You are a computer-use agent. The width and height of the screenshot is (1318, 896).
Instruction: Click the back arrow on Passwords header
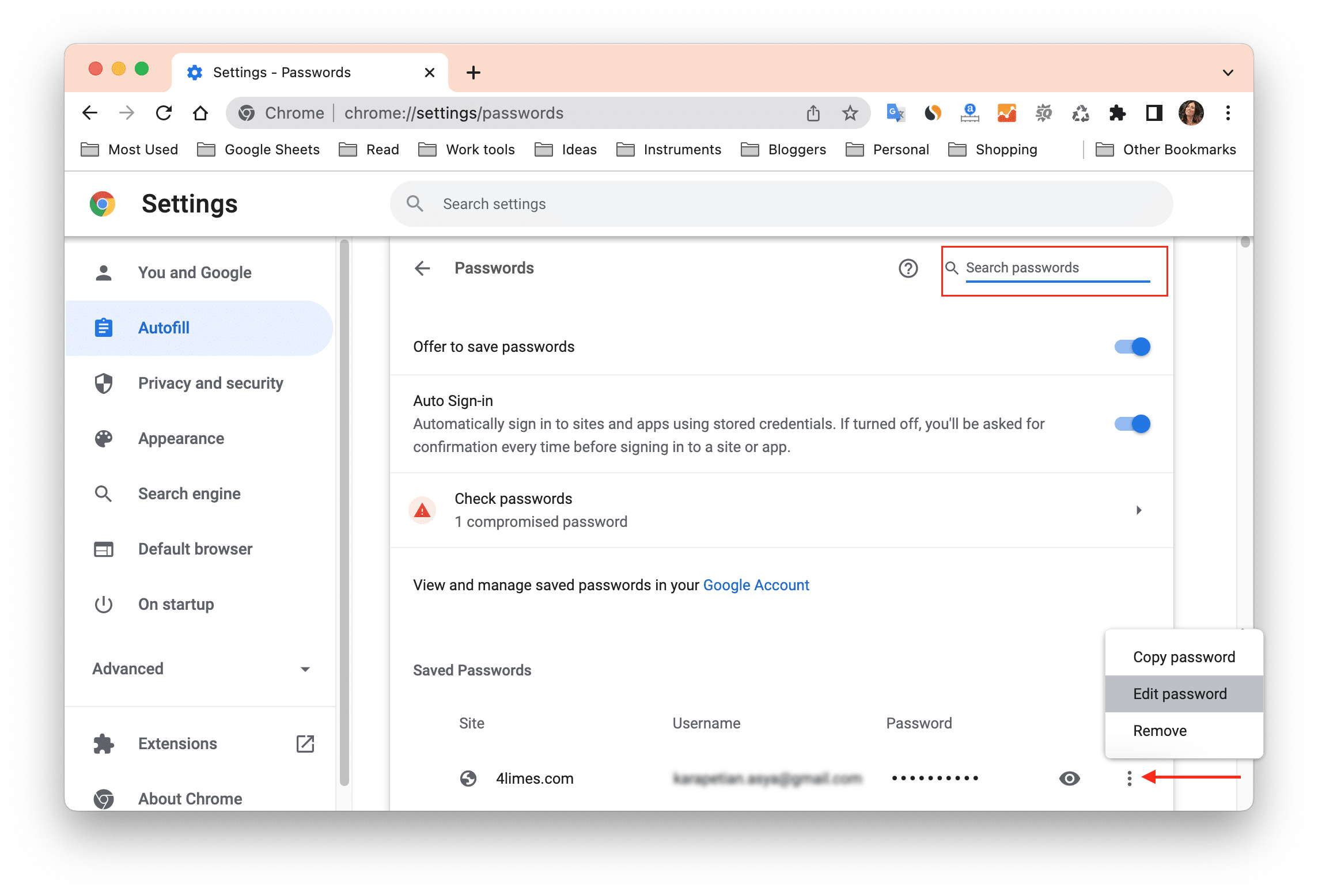(423, 268)
